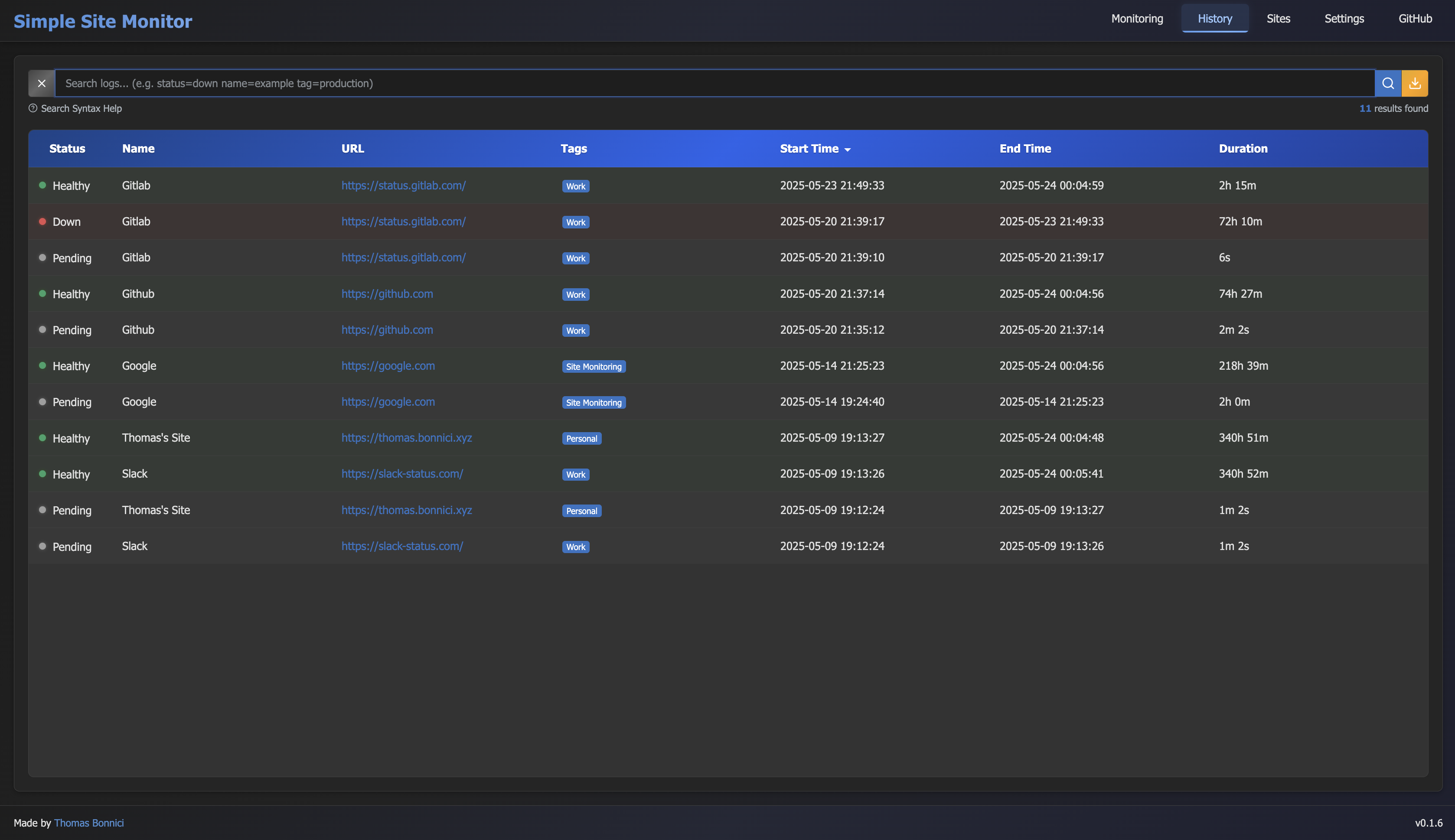Image resolution: width=1455 pixels, height=840 pixels.
Task: Click the magnifier search button
Action: [x=1388, y=84]
